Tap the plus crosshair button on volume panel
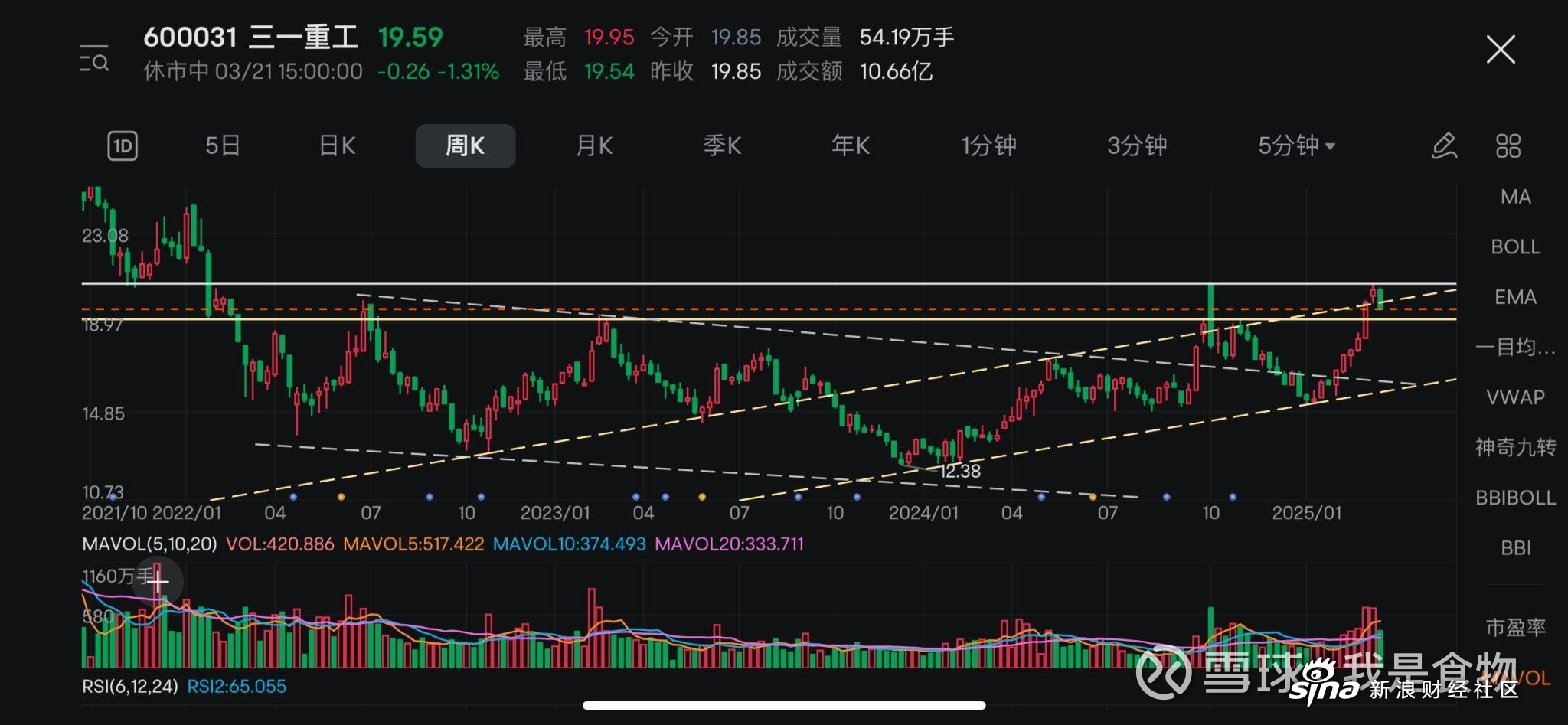 coord(158,582)
